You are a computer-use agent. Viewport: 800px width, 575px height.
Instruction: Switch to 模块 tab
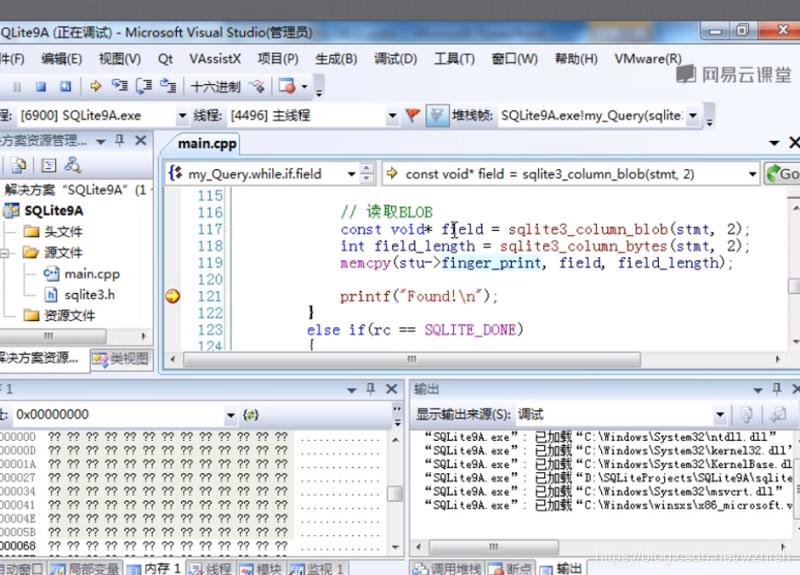(x=260, y=568)
